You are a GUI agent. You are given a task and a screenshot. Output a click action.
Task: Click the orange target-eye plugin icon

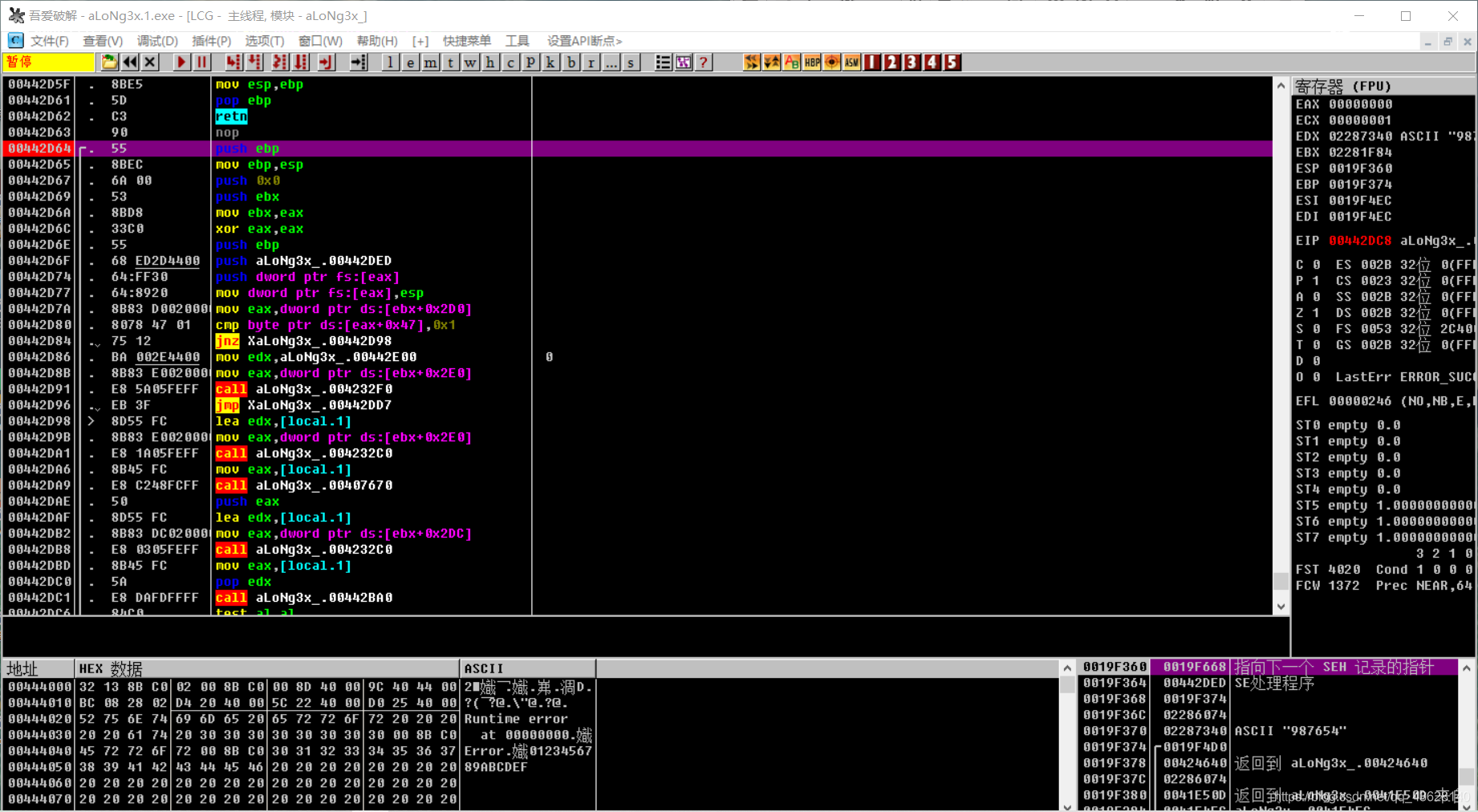(x=832, y=63)
